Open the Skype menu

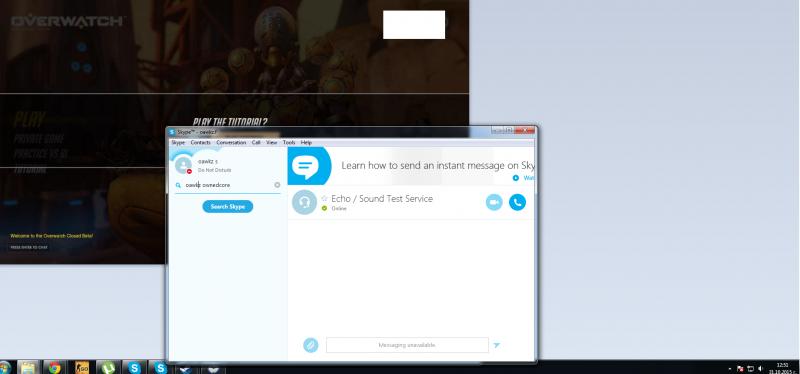pyautogui.click(x=178, y=143)
